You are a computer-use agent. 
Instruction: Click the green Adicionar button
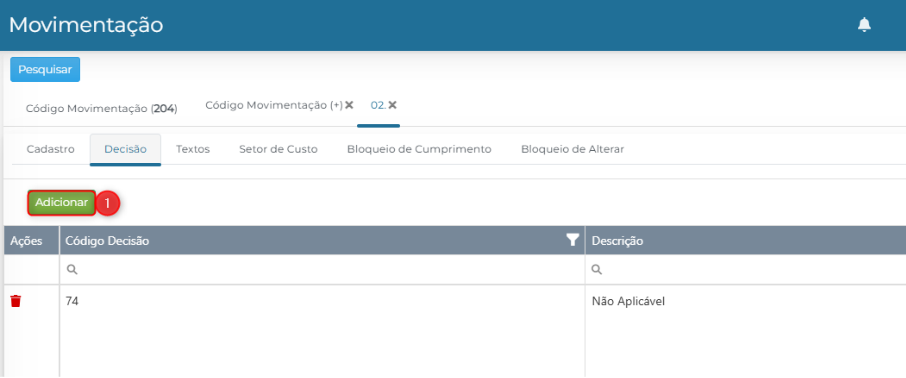pos(61,203)
